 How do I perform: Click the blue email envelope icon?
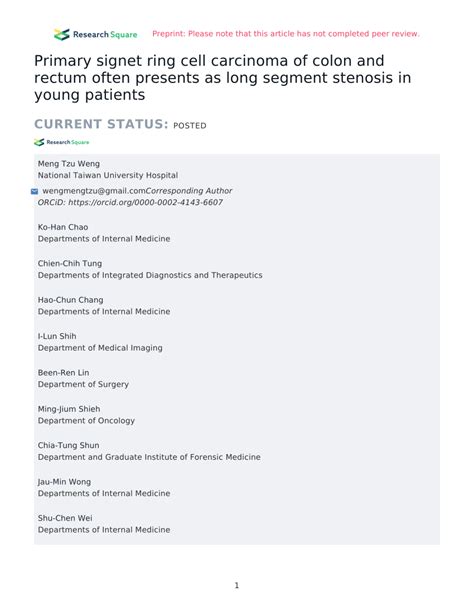click(x=34, y=191)
